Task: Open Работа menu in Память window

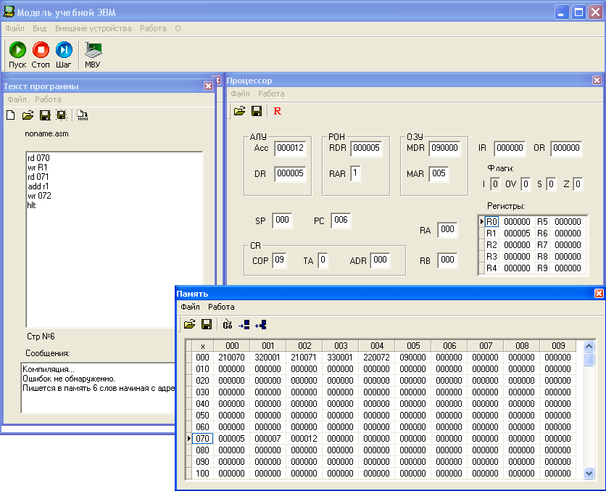Action: pyautogui.click(x=221, y=307)
